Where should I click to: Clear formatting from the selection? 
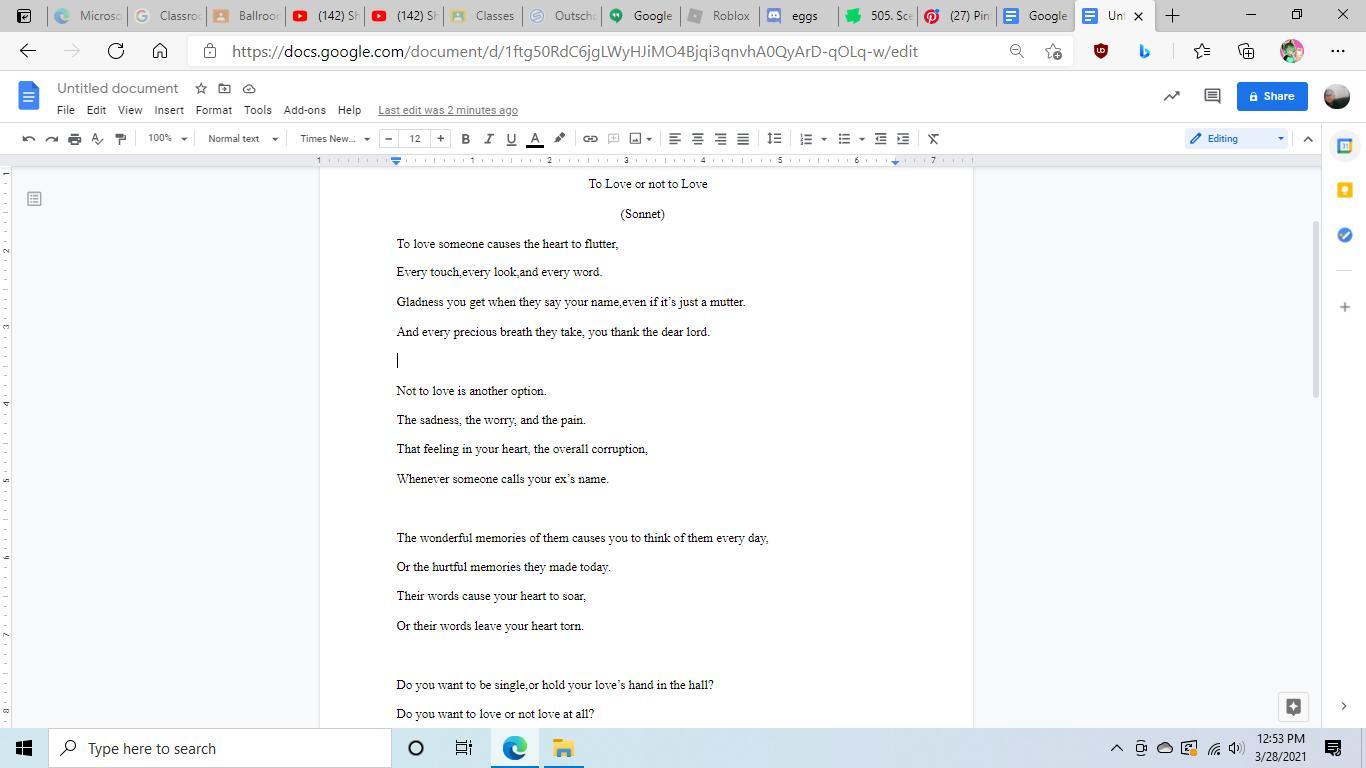[933, 139]
